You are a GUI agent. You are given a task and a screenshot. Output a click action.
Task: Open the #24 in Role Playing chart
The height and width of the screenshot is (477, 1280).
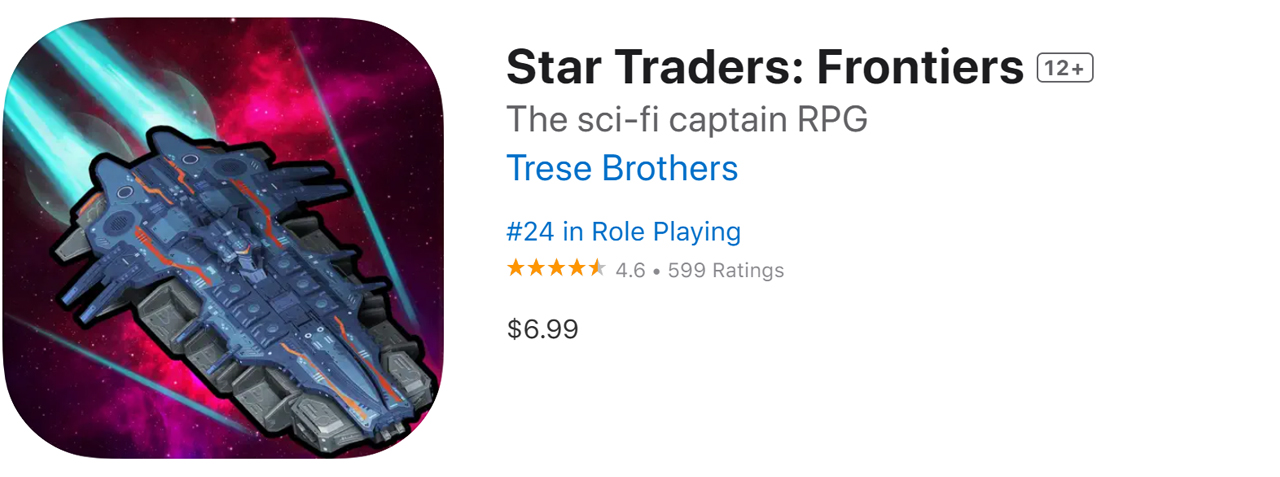(x=623, y=232)
